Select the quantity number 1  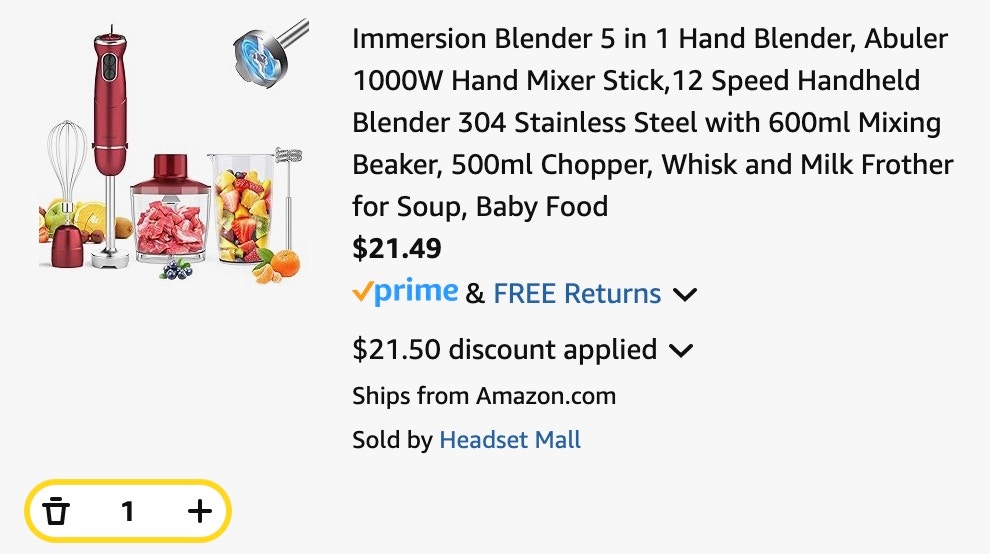pyautogui.click(x=127, y=512)
